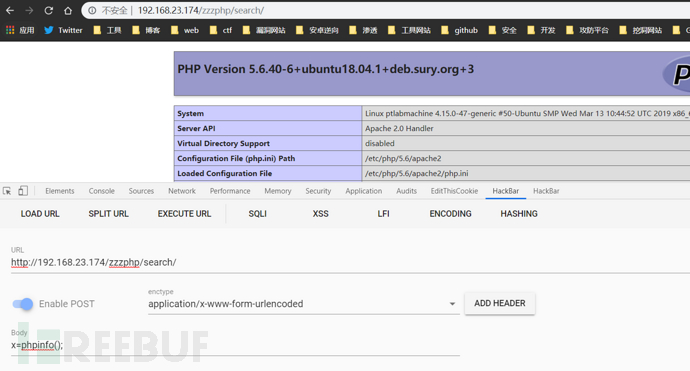This screenshot has width=690, height=371.
Task: Click the Body field containing x=phpinfo();
Action: [x=235, y=345]
